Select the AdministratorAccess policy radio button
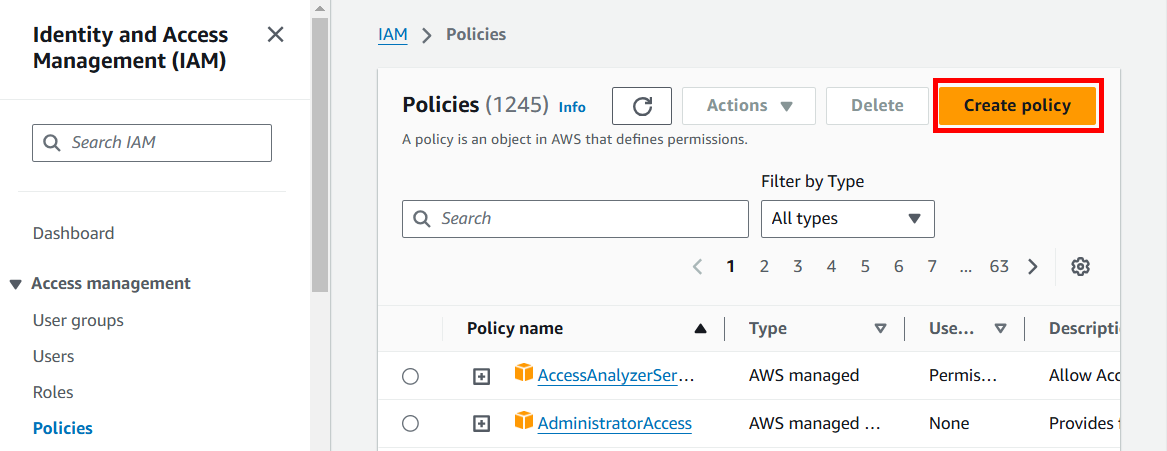1167x451 pixels. point(410,423)
